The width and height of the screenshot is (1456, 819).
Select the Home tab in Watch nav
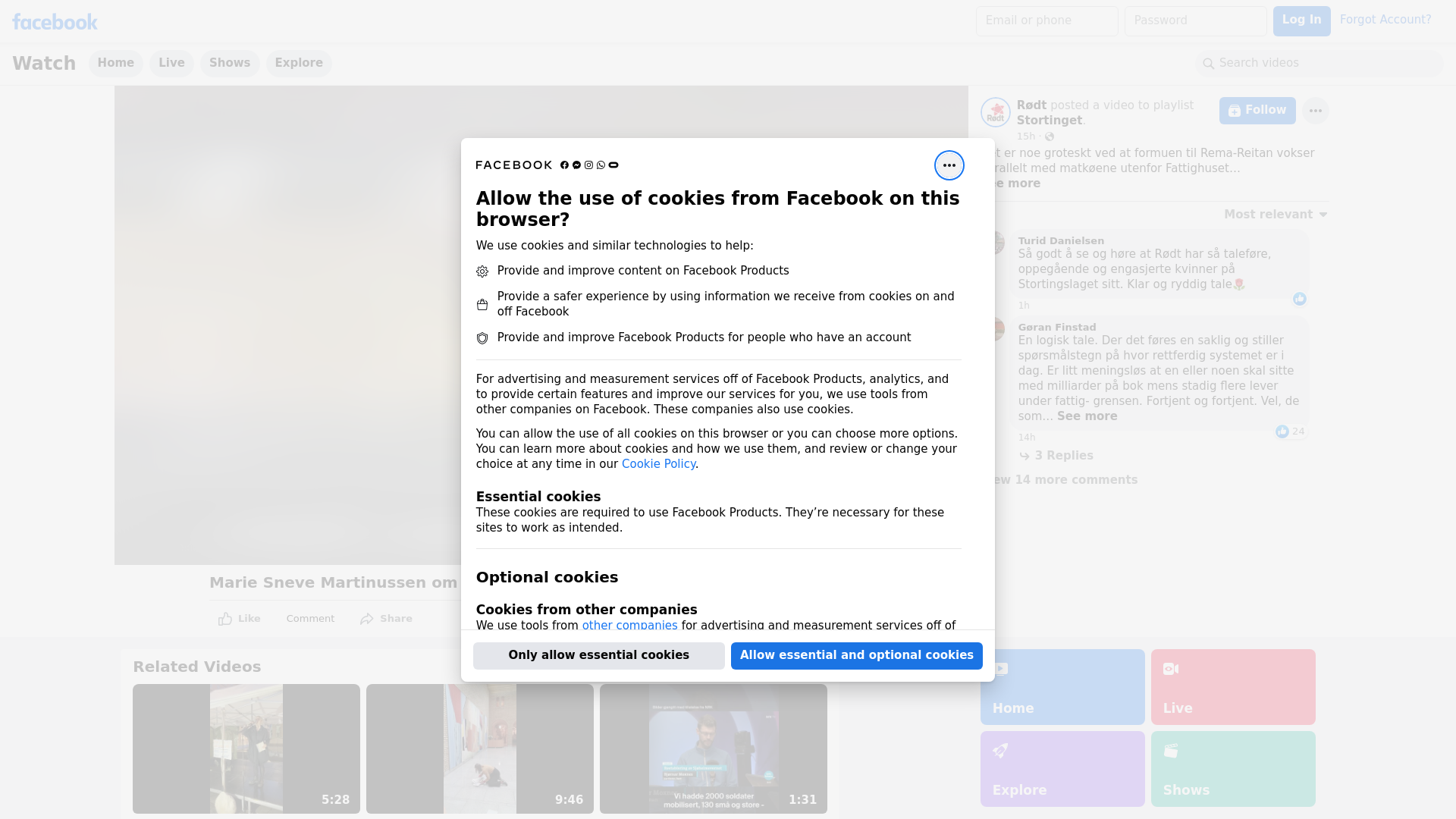pos(115,63)
